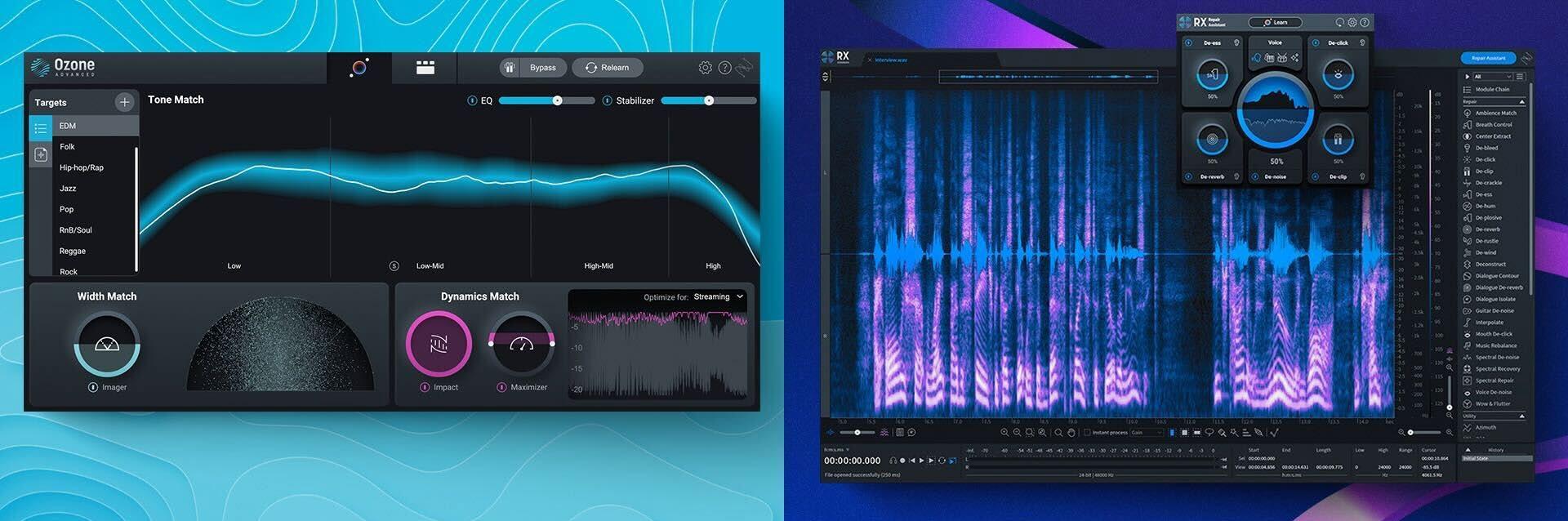The width and height of the screenshot is (1568, 521).
Task: Select EDM target
Action: [96, 126]
